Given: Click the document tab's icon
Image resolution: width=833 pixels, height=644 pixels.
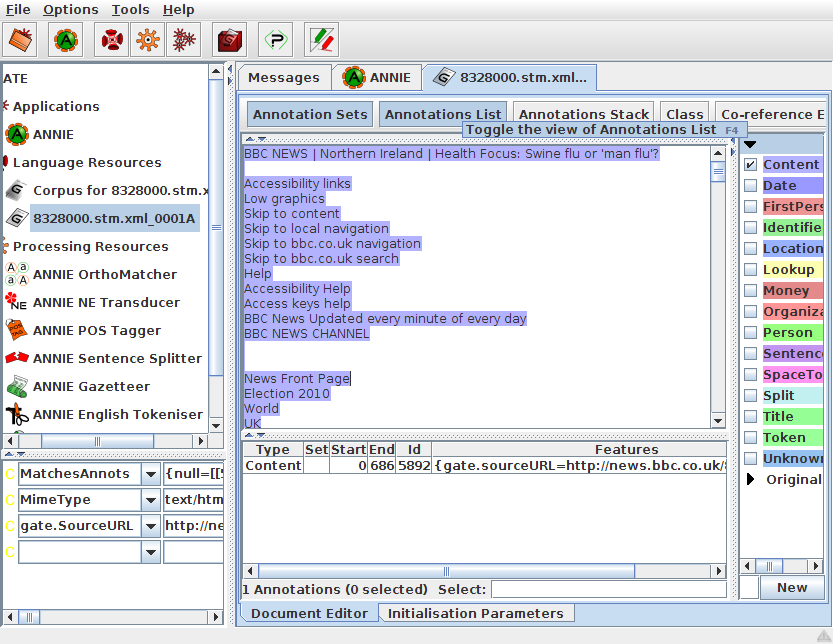Looking at the screenshot, I should click(444, 78).
